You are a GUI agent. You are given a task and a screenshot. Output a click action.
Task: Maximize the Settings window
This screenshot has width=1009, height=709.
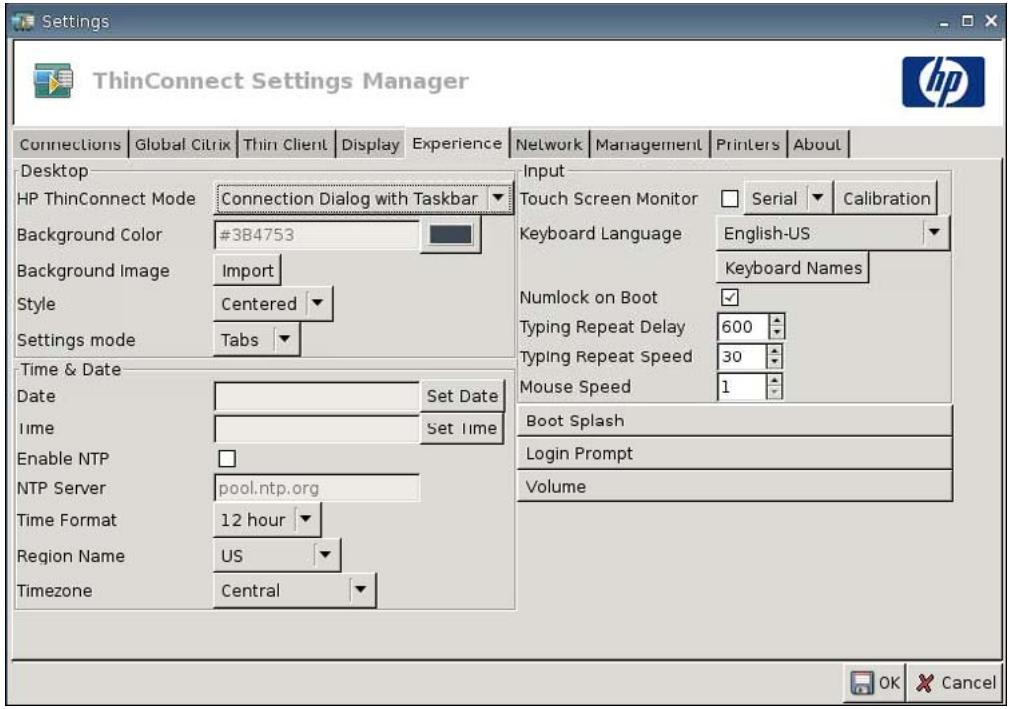coord(967,21)
